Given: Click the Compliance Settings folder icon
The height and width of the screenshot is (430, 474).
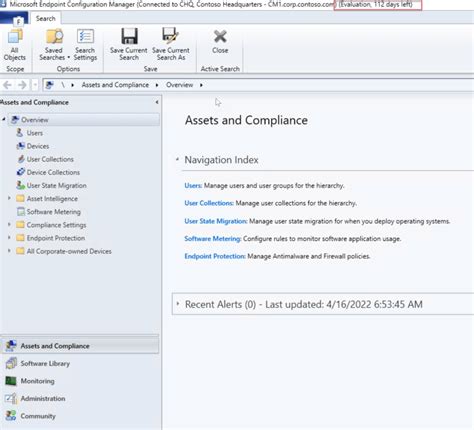Looking at the screenshot, I should click(21, 225).
